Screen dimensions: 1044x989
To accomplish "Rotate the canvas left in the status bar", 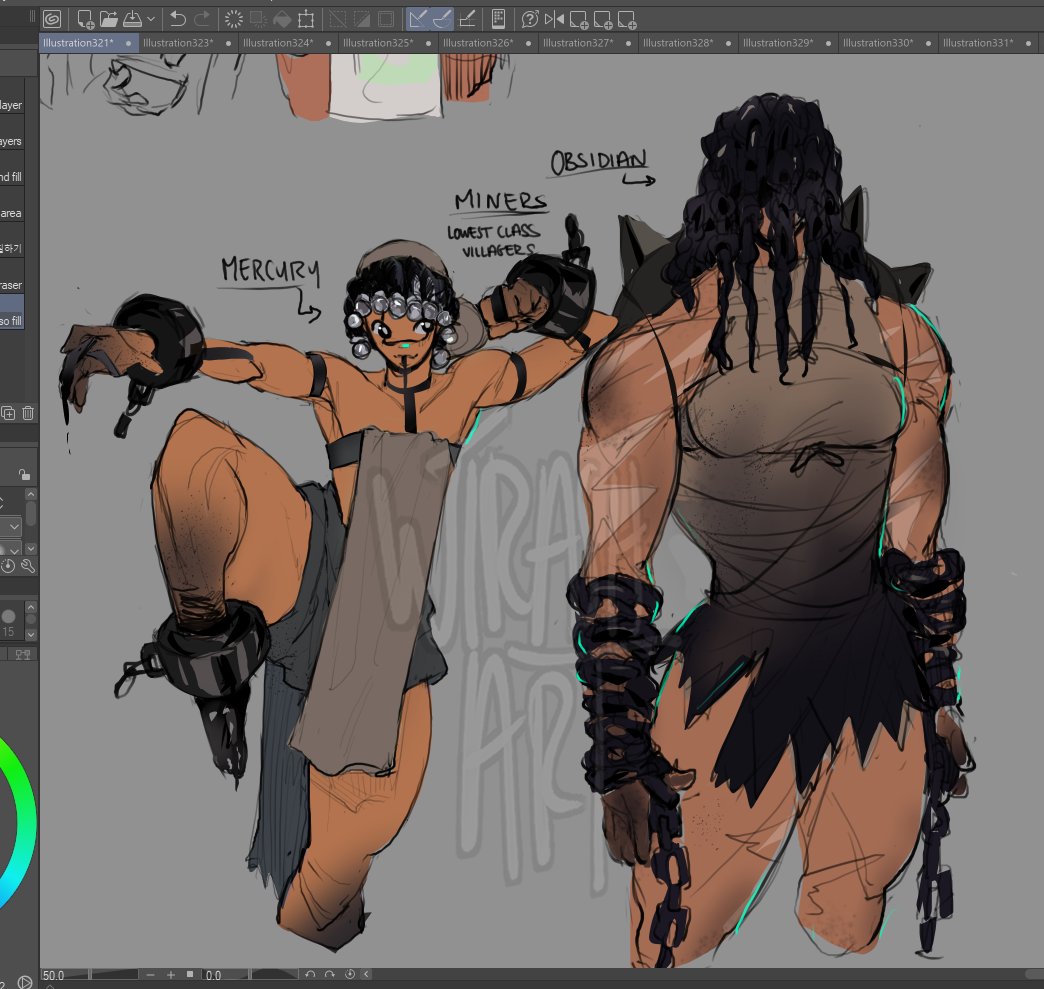I will point(310,974).
